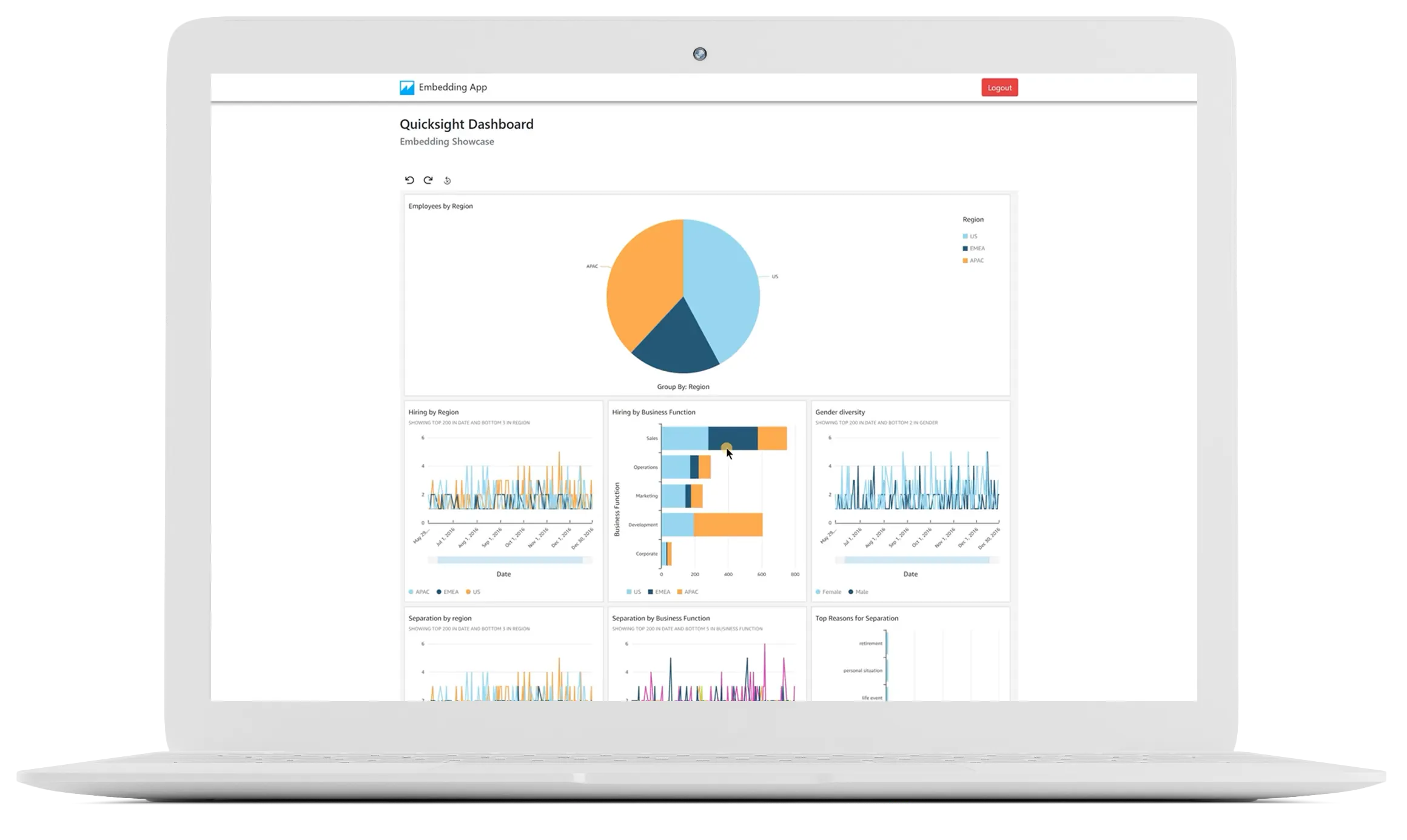This screenshot has width=1407, height=840.
Task: Click the Development category label
Action: click(x=643, y=525)
